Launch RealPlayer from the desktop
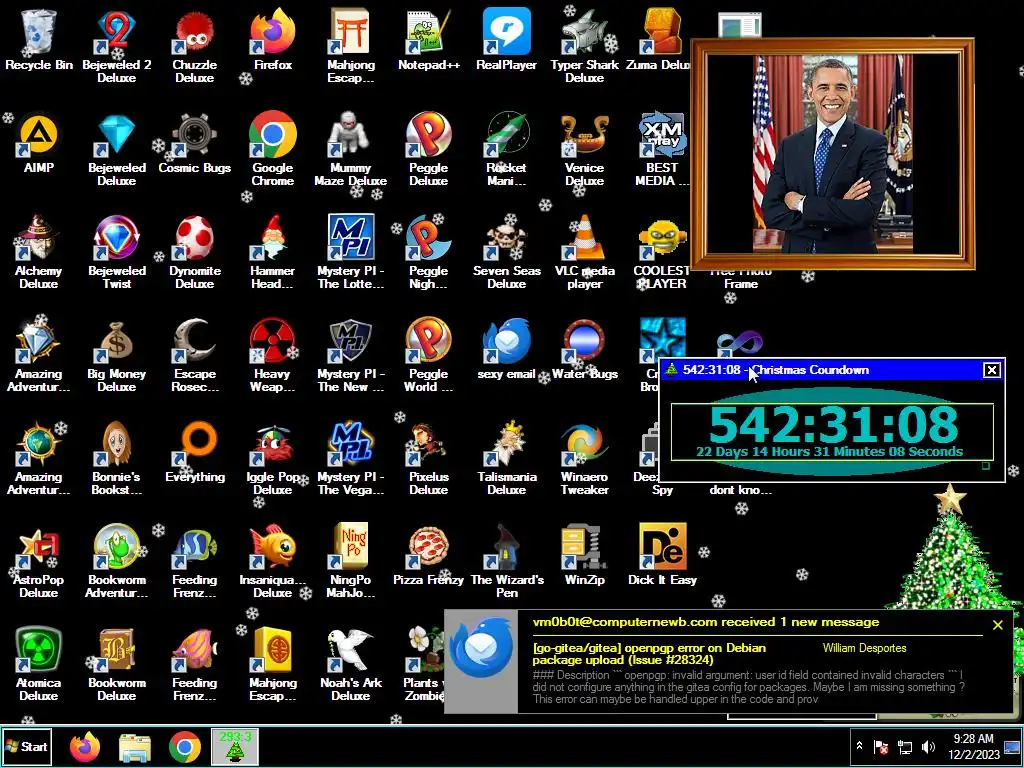 [506, 40]
